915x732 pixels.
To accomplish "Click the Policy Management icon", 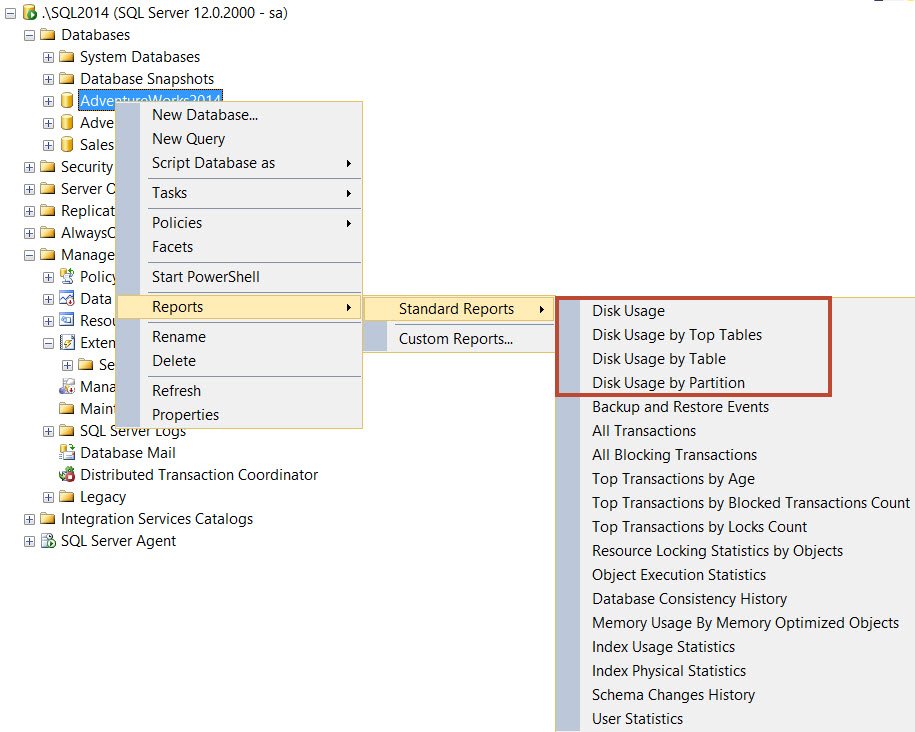I will [x=67, y=276].
